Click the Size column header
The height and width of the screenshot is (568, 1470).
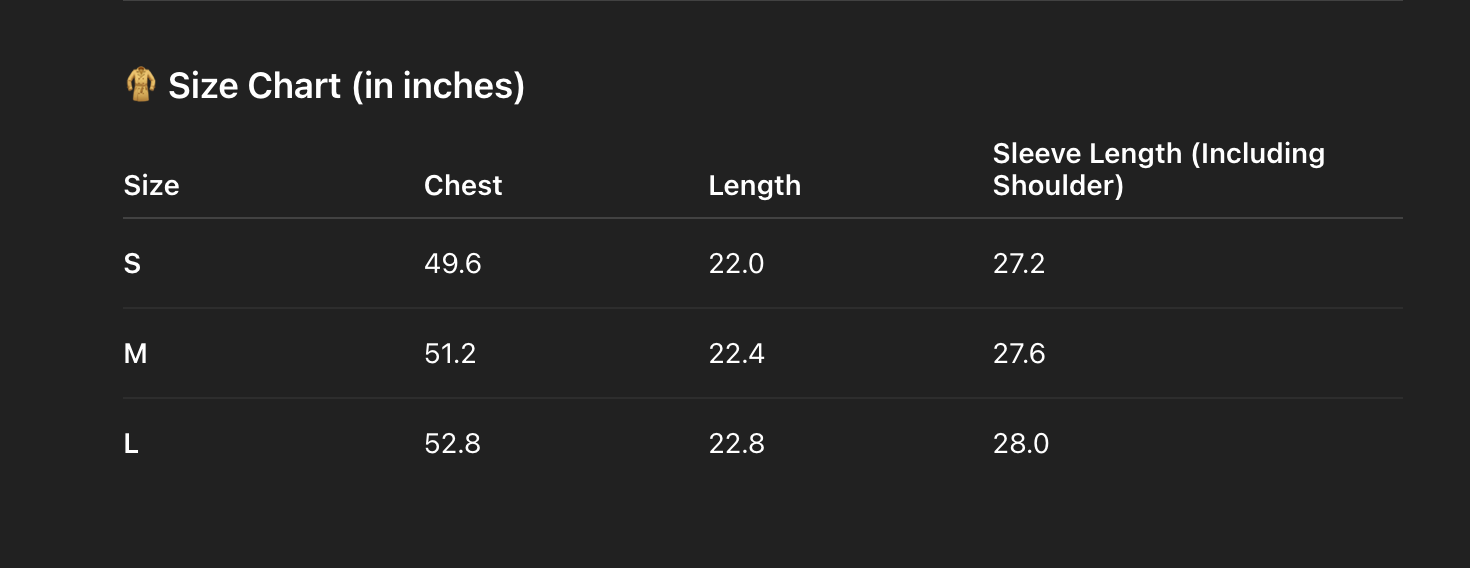coord(151,186)
